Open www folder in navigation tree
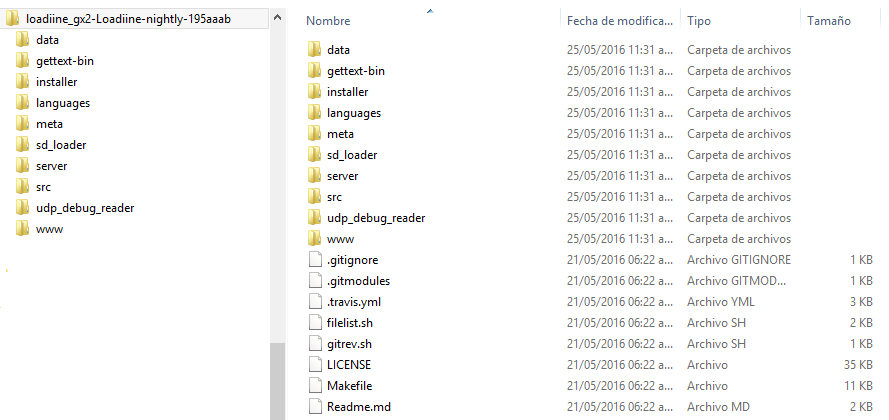 point(49,229)
